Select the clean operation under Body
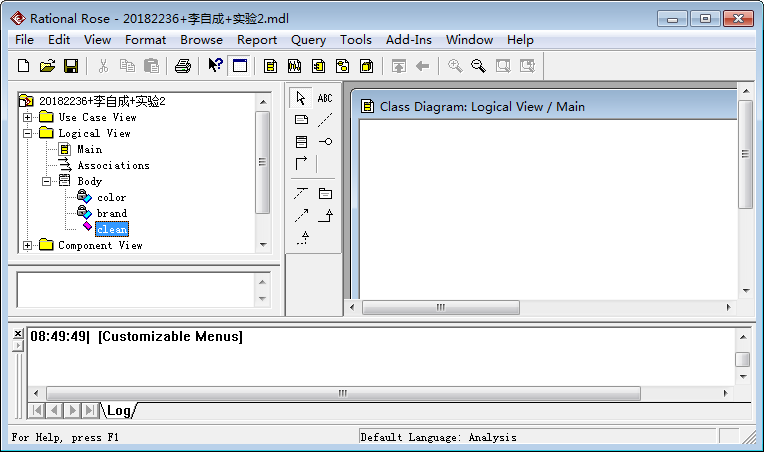The width and height of the screenshot is (764, 452). coord(112,229)
